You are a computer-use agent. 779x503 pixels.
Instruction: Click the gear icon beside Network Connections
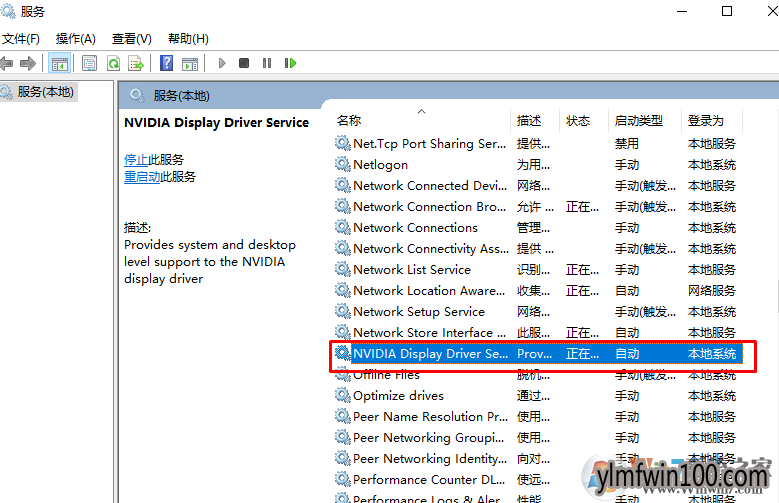[343, 227]
